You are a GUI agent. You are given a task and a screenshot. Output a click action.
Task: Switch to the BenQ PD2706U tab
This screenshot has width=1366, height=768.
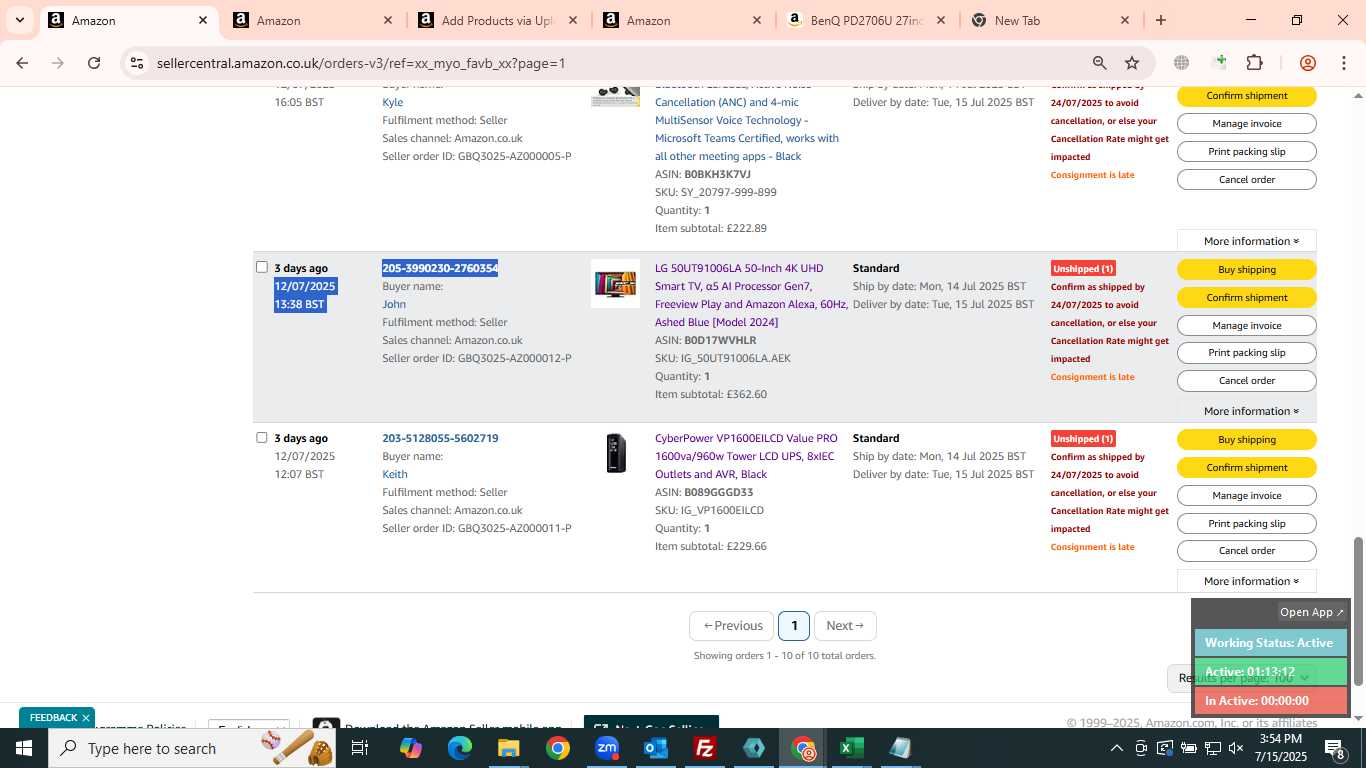point(866,20)
